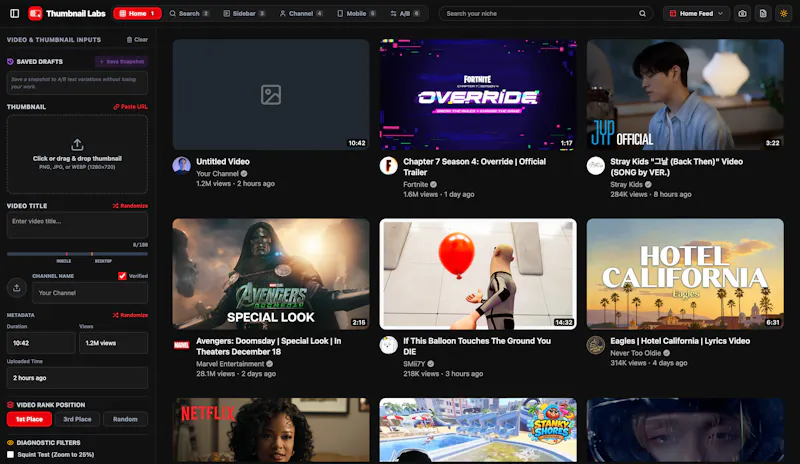Viewport: 800px width, 464px height.
Task: Randomize the metadata values
Action: (130, 315)
